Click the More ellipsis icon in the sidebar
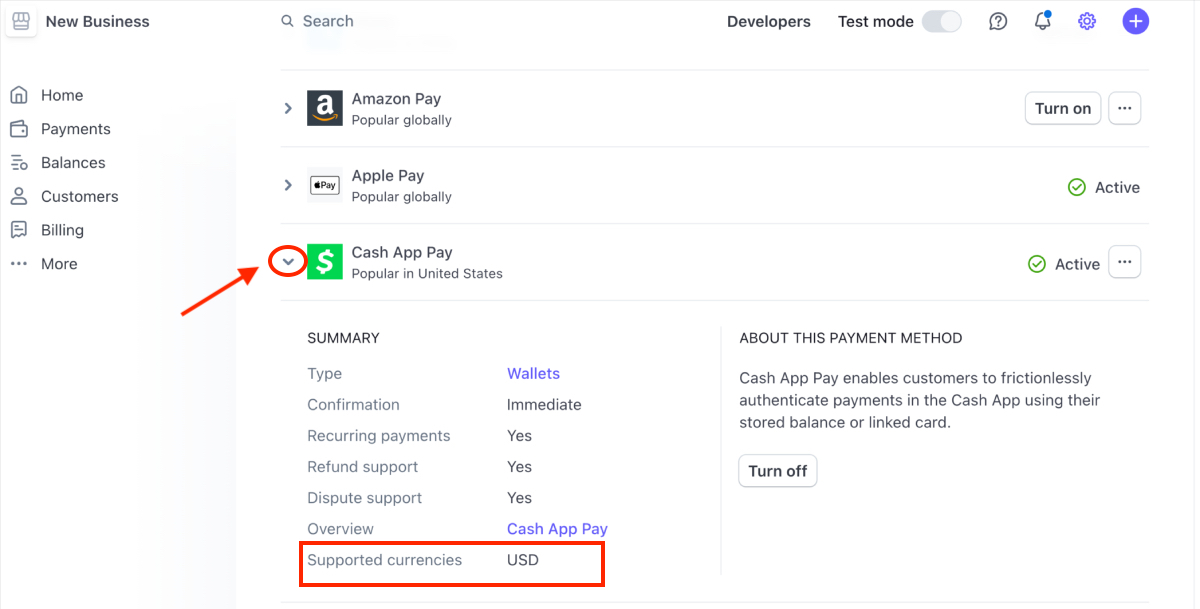Image resolution: width=1200 pixels, height=609 pixels. point(19,264)
